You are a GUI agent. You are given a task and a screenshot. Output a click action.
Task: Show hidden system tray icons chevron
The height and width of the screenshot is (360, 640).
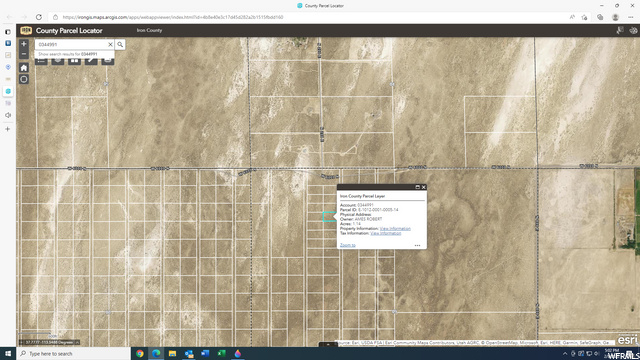tap(565, 353)
